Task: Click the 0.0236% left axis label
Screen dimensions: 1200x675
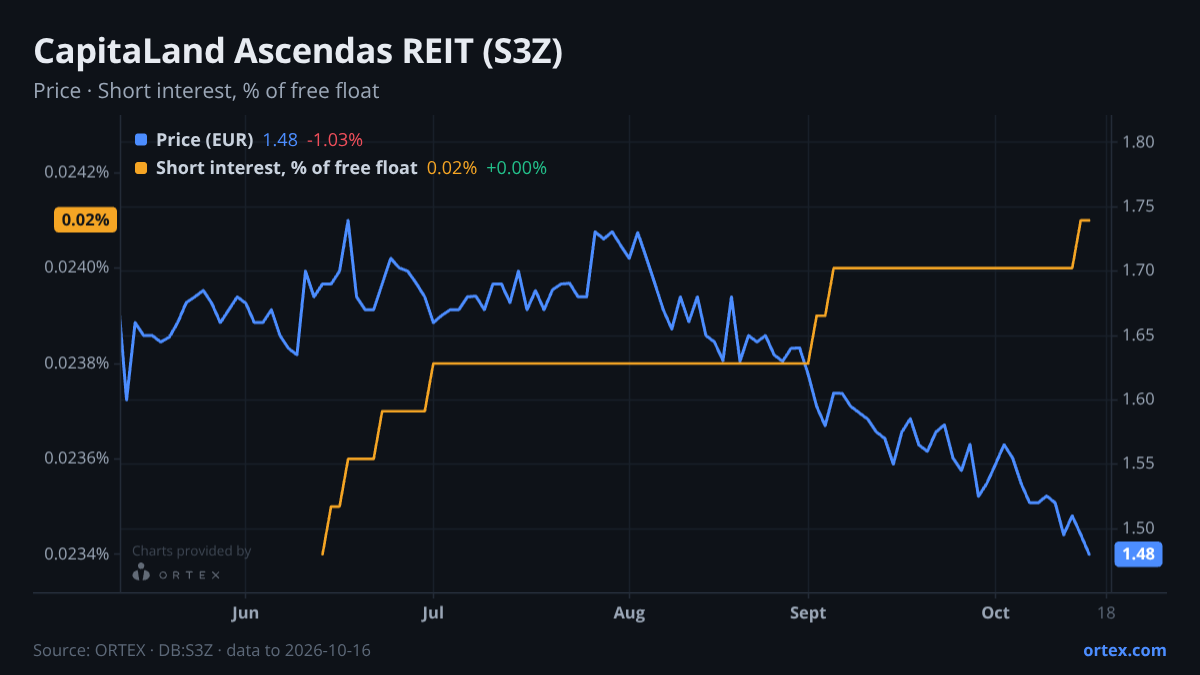Action: pyautogui.click(x=77, y=459)
